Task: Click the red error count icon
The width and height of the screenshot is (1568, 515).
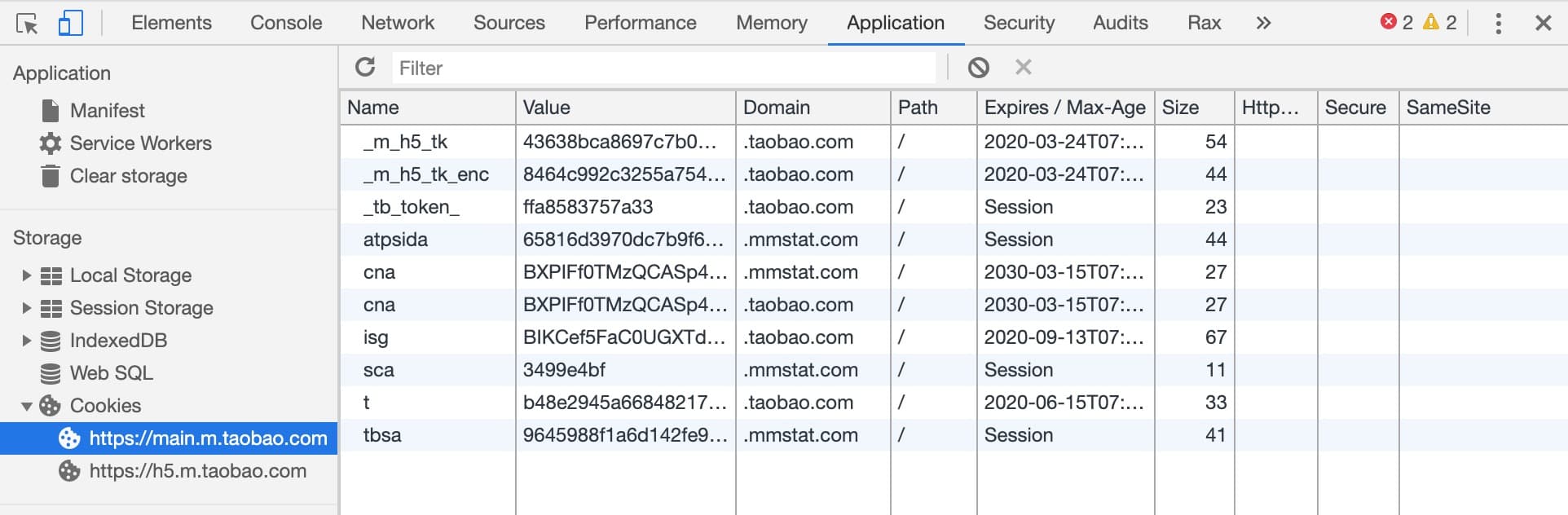Action: click(x=1389, y=22)
